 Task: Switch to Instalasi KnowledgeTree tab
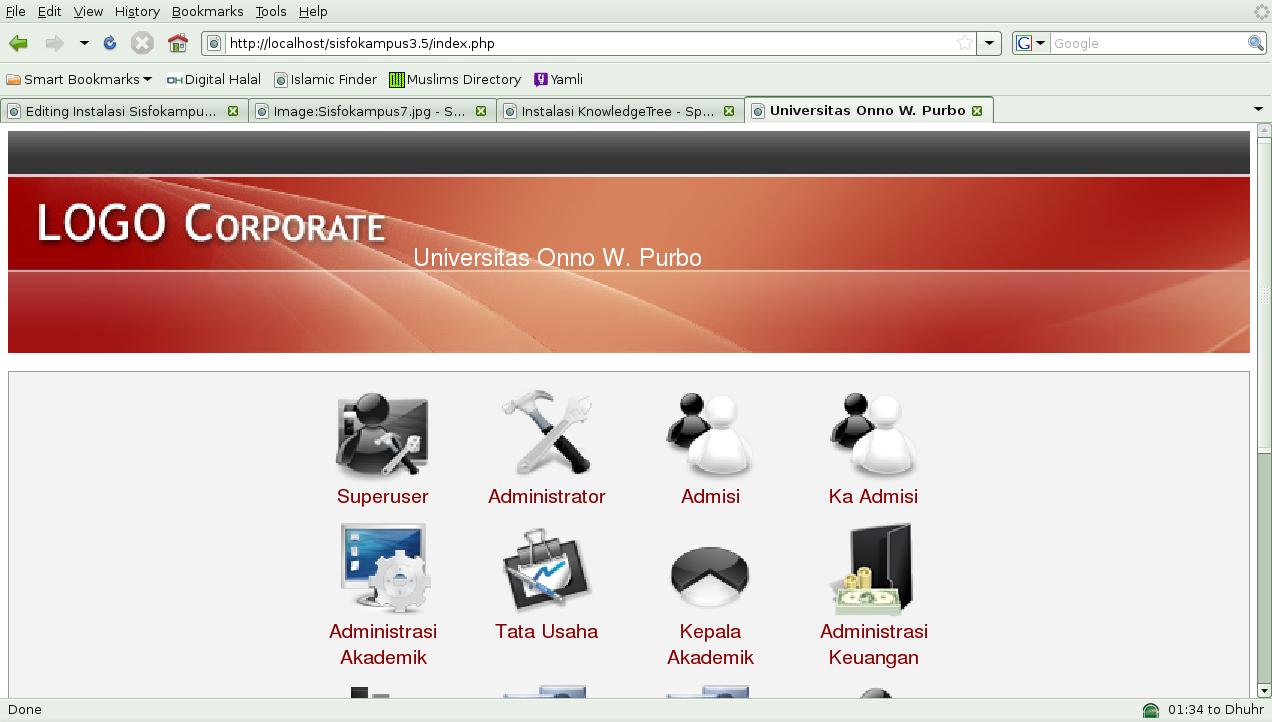click(x=618, y=111)
